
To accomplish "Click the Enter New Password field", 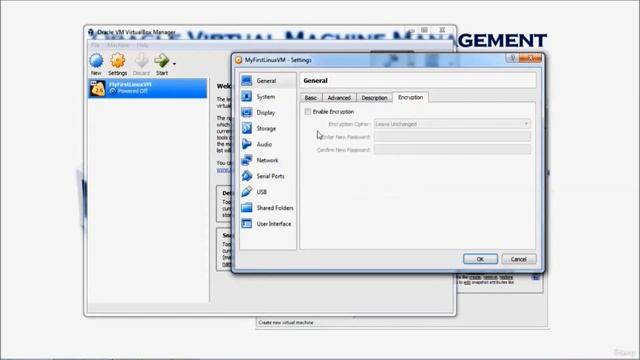I will [x=452, y=137].
